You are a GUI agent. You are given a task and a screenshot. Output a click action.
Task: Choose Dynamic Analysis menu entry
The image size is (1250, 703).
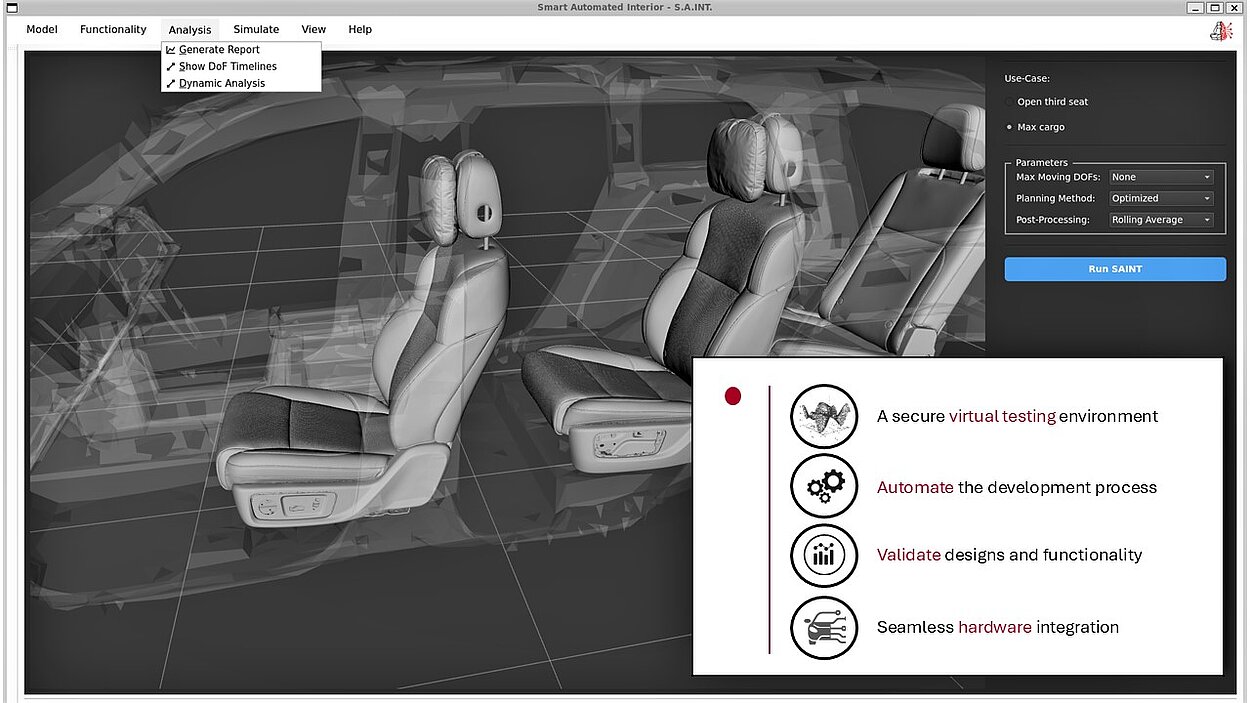[x=221, y=84]
